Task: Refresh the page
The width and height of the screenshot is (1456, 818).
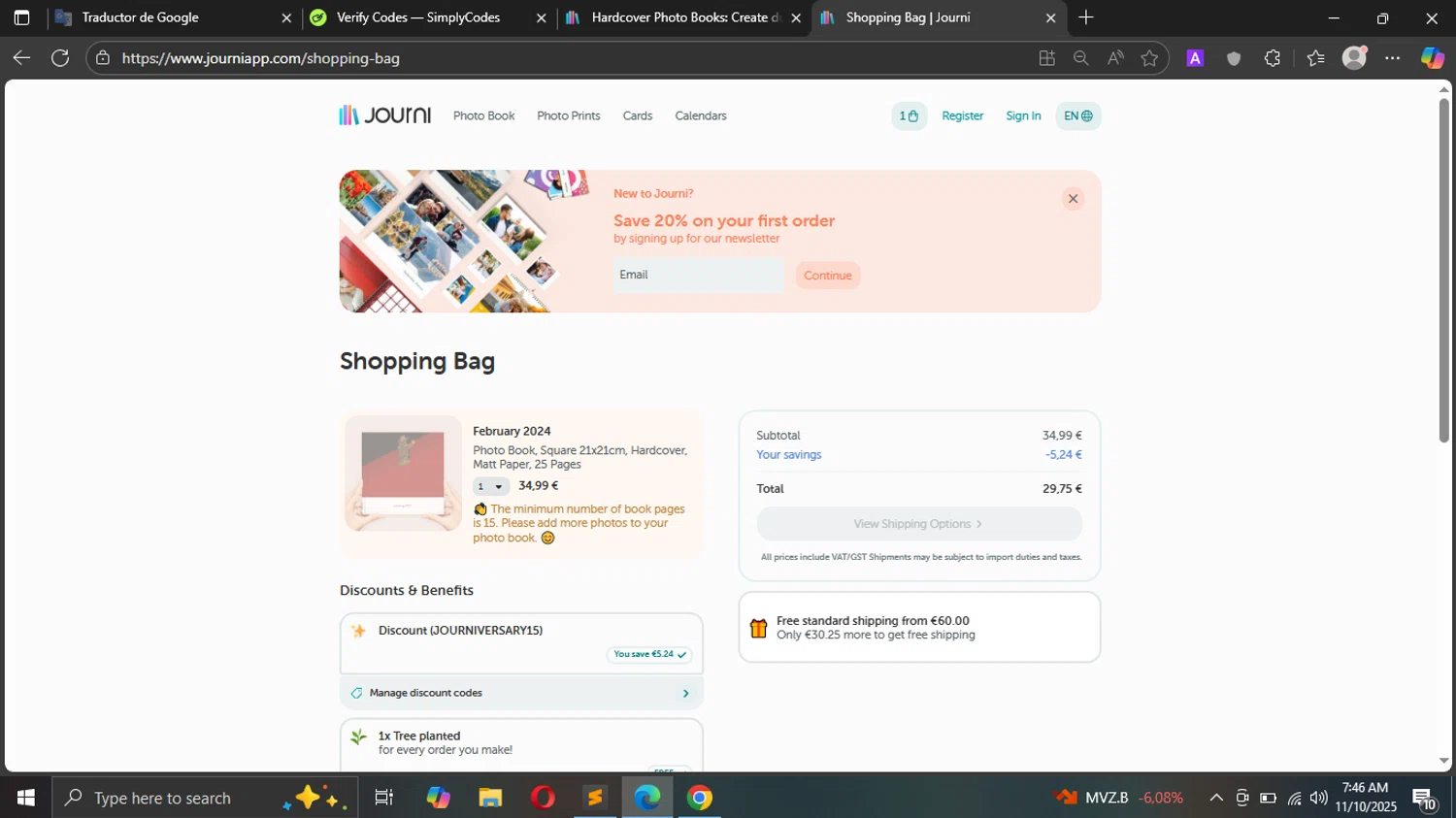Action: point(60,58)
